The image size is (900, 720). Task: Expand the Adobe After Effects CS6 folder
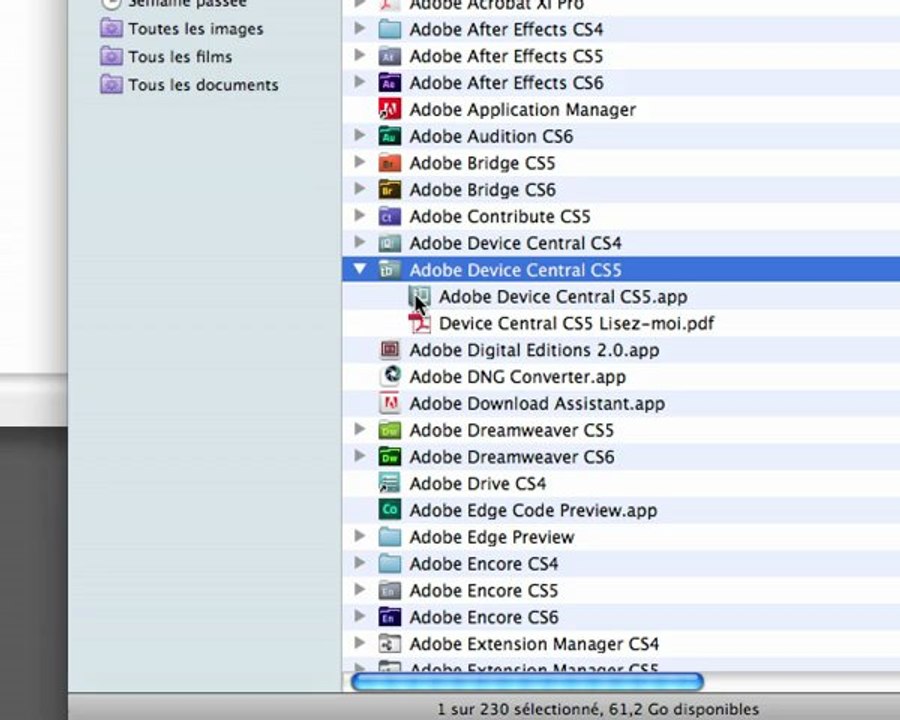click(x=360, y=82)
